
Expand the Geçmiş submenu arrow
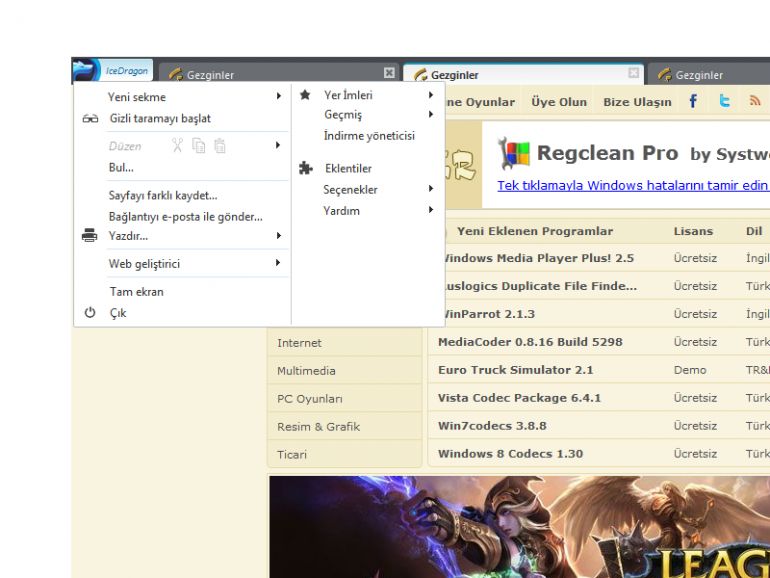[x=431, y=114]
